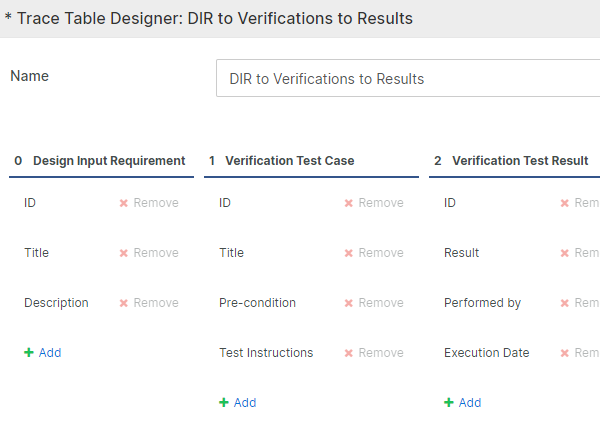The width and height of the screenshot is (600, 440).
Task: Remove Pre-condition field from Verification Test Case
Action: point(373,303)
